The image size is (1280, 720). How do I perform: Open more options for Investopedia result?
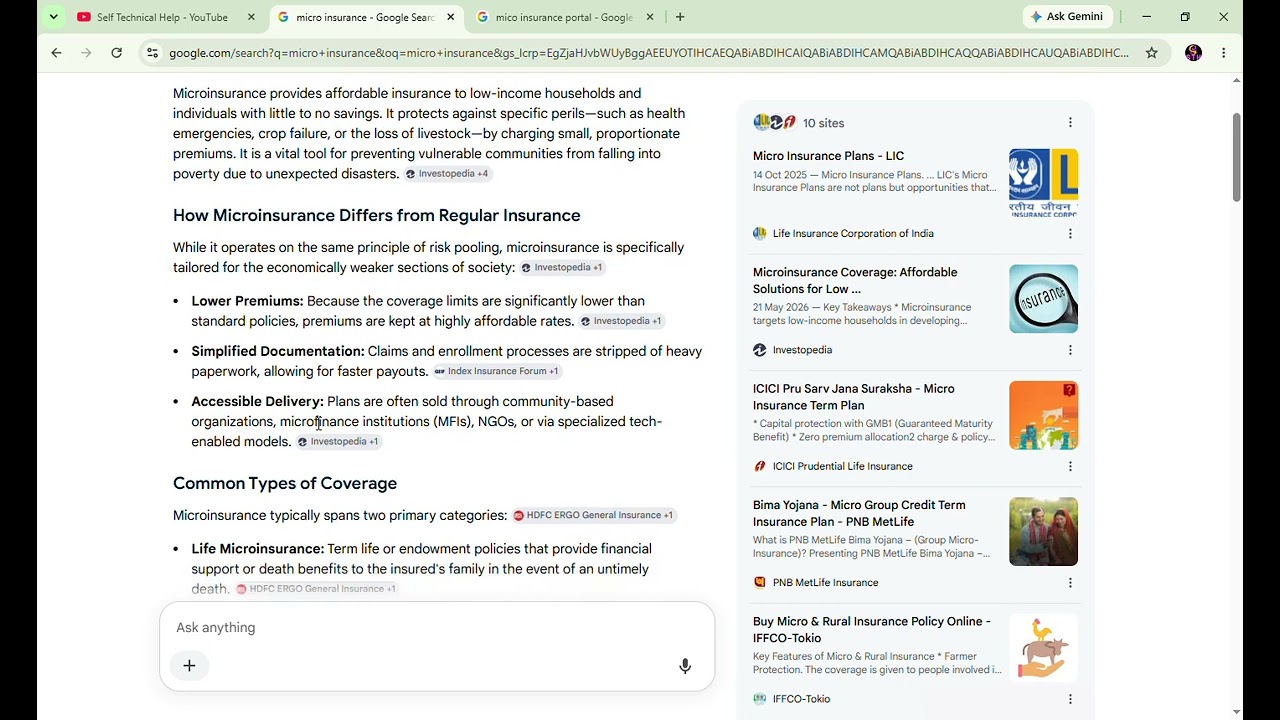click(x=1070, y=350)
